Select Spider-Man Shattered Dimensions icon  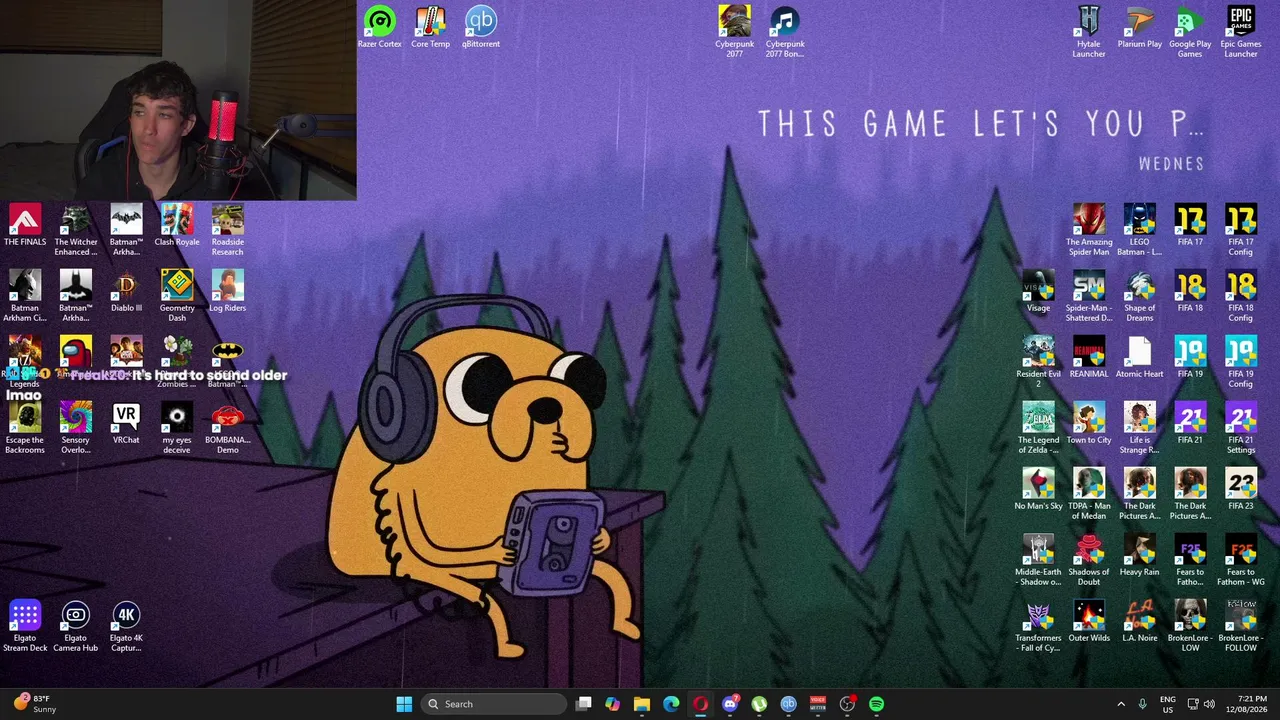tap(1089, 296)
